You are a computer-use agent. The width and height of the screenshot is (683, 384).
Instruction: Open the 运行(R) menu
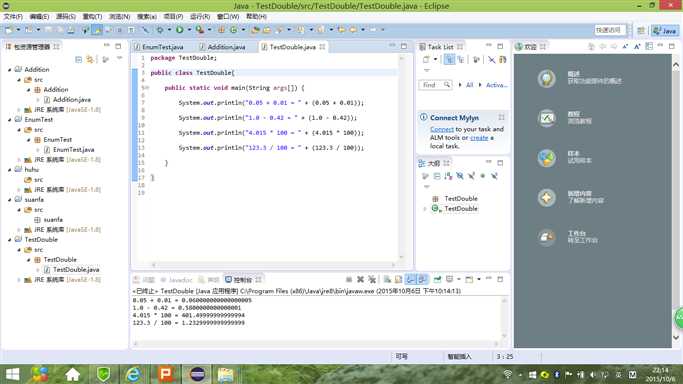pyautogui.click(x=200, y=17)
